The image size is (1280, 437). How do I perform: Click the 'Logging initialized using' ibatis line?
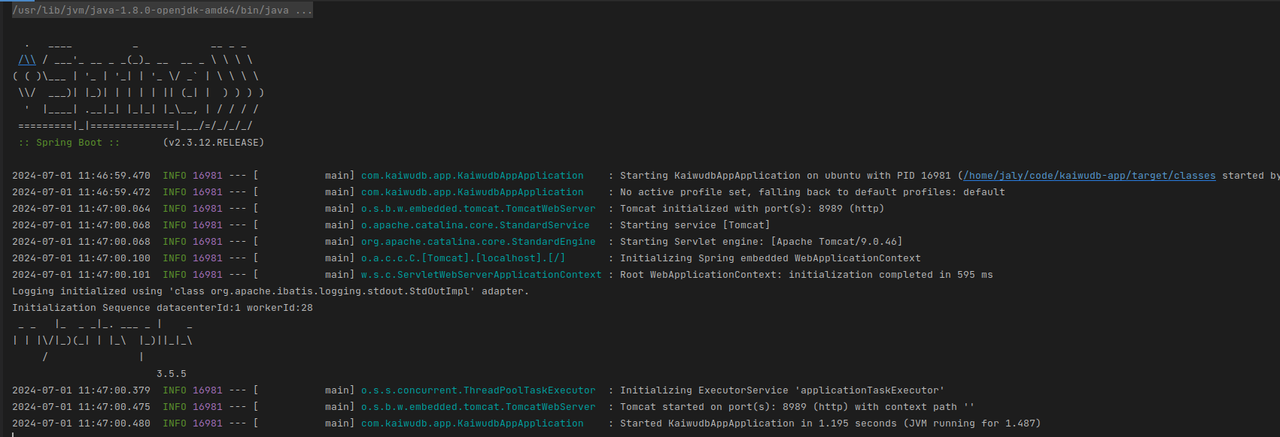click(x=270, y=291)
